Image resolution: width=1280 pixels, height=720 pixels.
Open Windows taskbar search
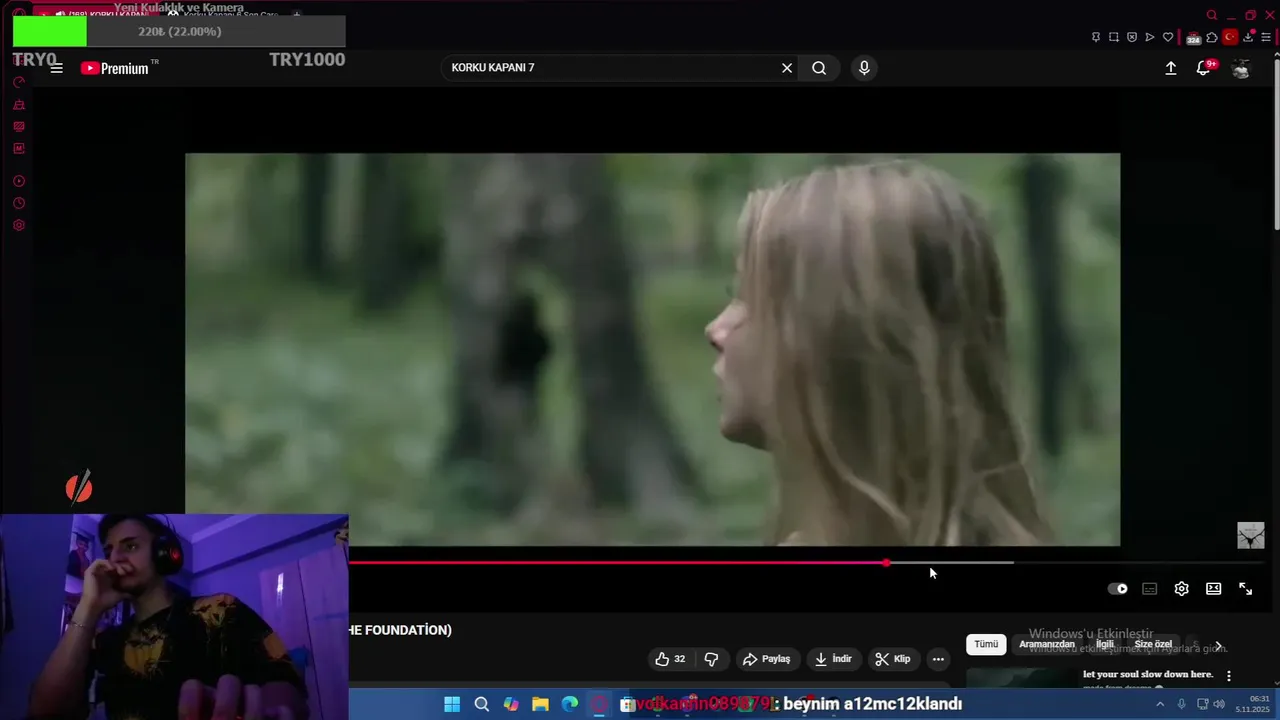tap(481, 704)
